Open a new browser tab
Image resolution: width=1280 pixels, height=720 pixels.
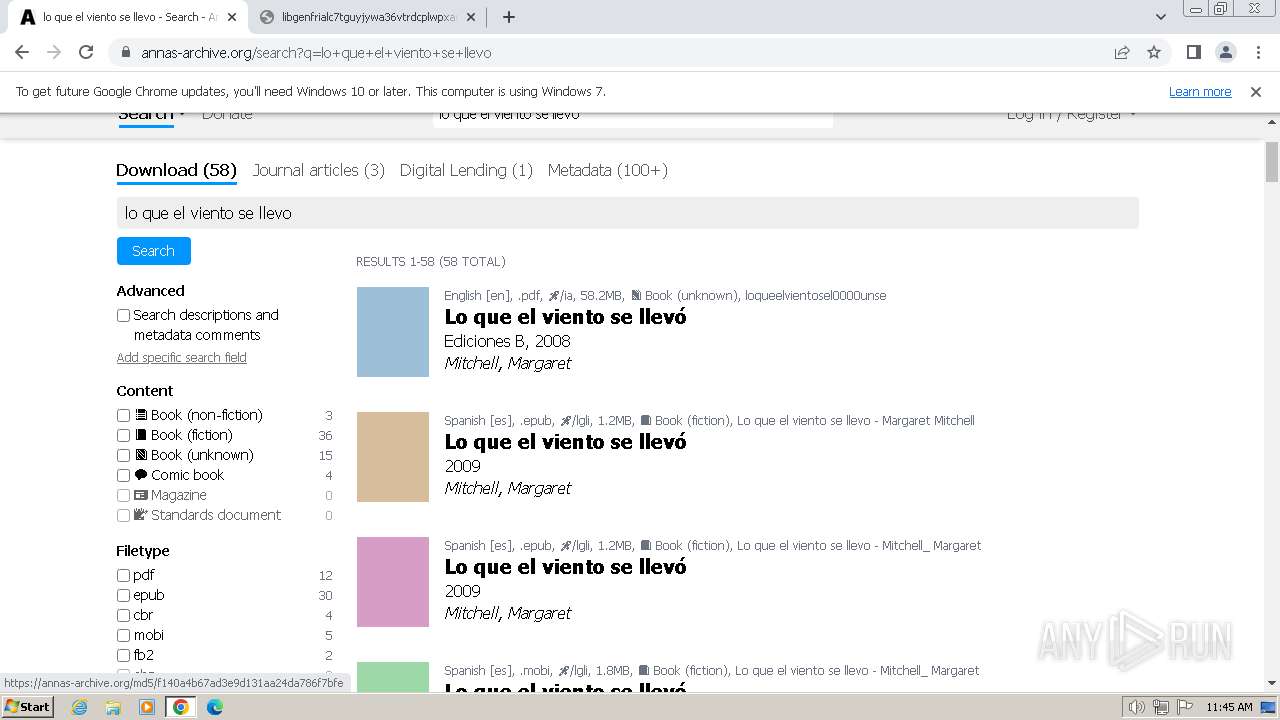[x=509, y=17]
